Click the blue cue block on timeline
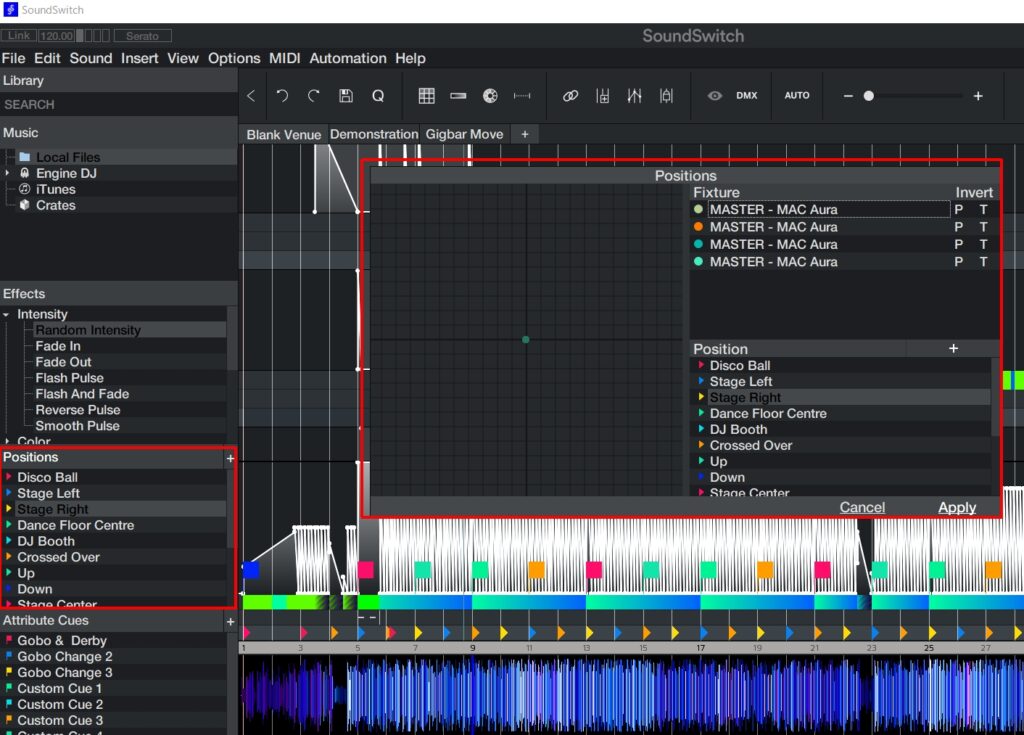Screen dimensions: 1024x735 pos(251,570)
